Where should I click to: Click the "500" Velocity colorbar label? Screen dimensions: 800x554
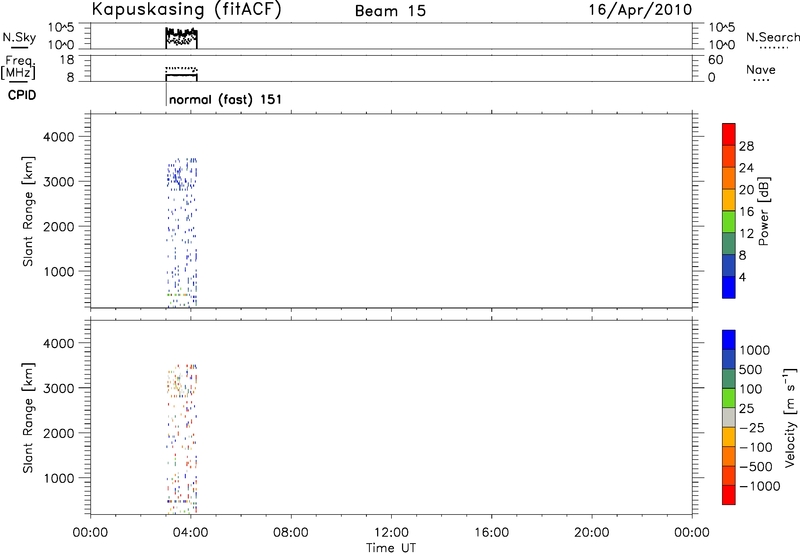coord(753,369)
